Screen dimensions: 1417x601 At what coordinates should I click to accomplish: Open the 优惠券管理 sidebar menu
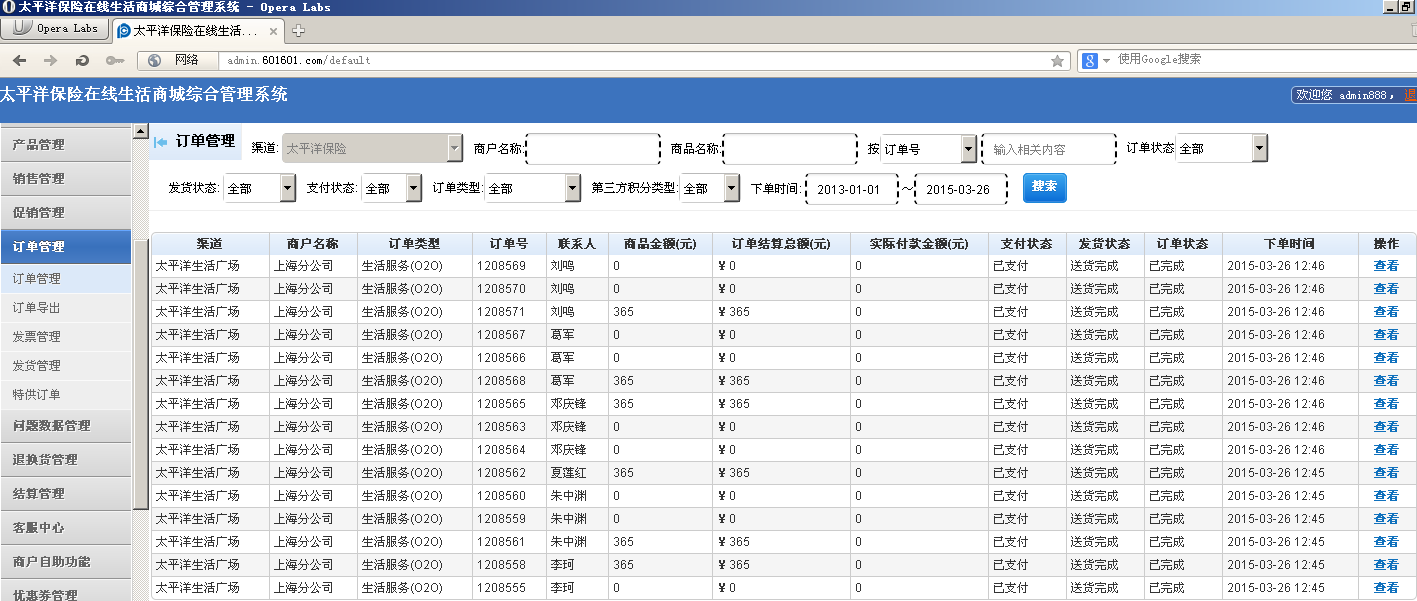65,592
